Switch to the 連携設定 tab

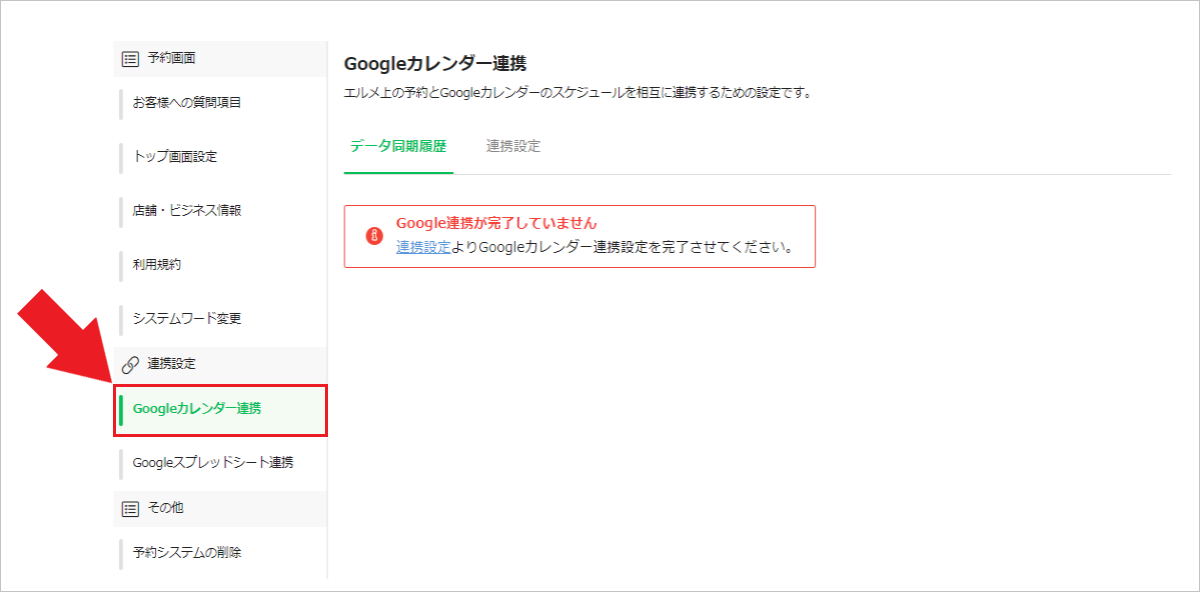513,146
